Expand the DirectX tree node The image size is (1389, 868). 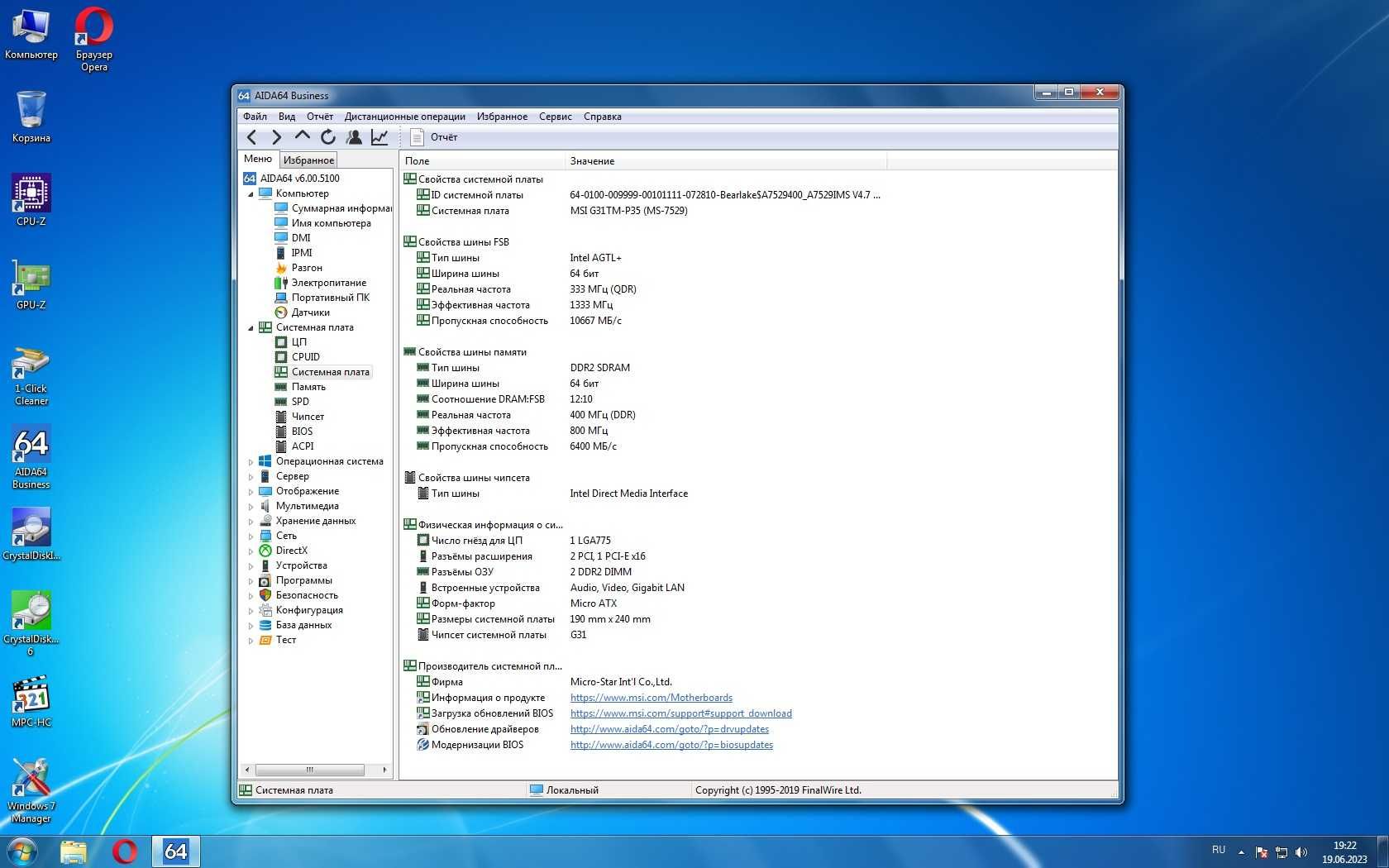coord(251,551)
